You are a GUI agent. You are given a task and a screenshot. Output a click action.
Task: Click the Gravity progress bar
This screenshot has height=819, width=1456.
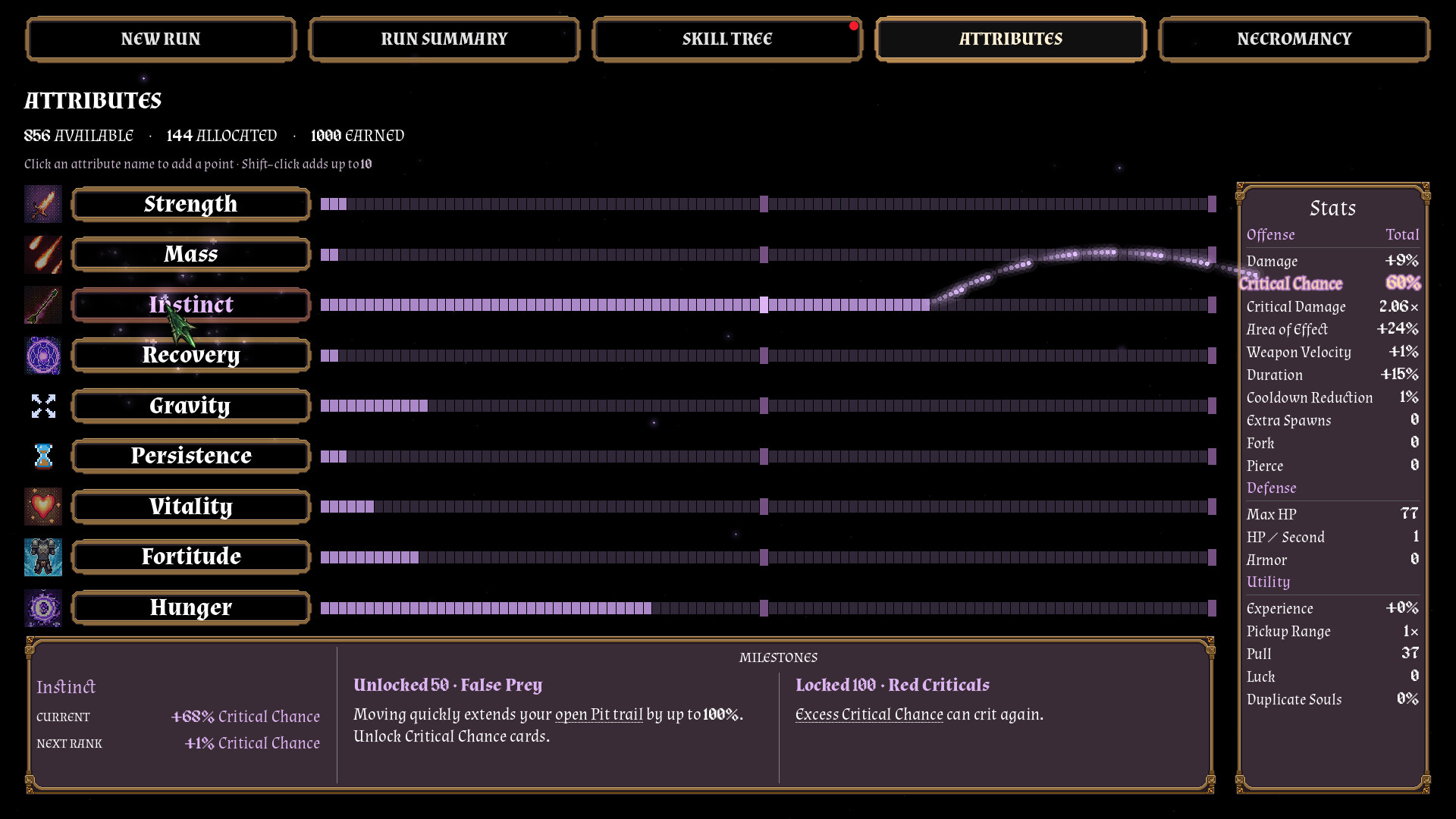point(768,406)
